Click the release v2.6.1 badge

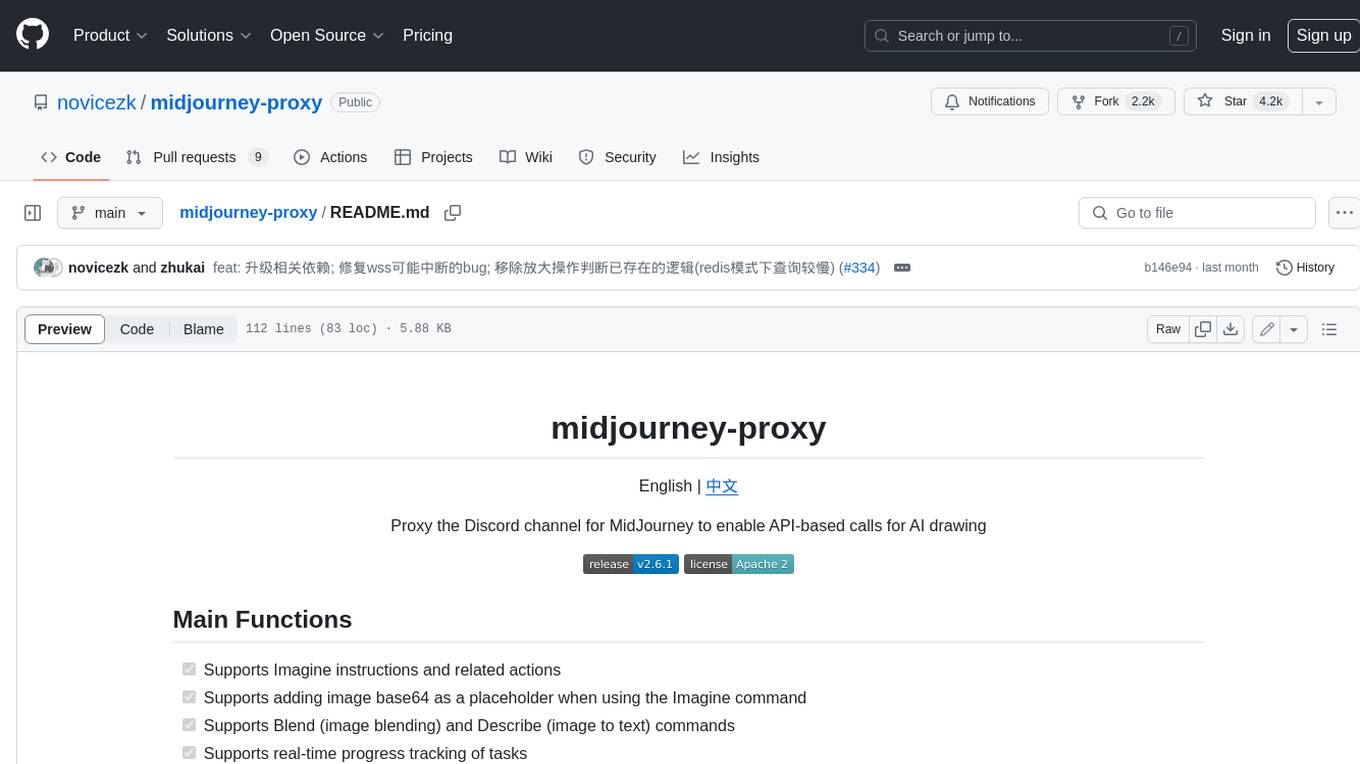pos(630,564)
